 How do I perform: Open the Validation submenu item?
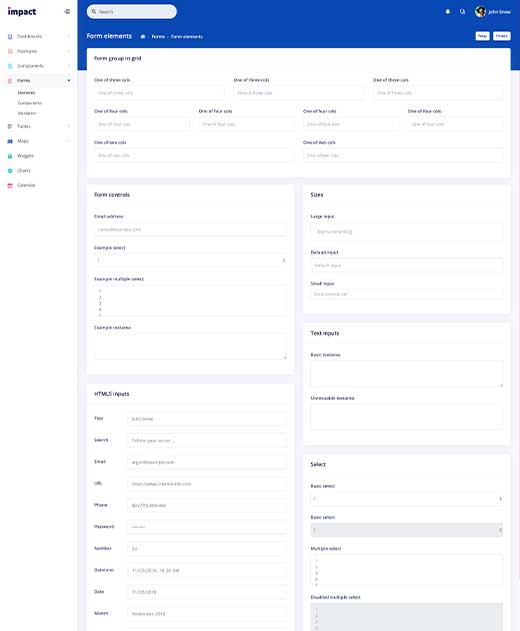pos(27,113)
